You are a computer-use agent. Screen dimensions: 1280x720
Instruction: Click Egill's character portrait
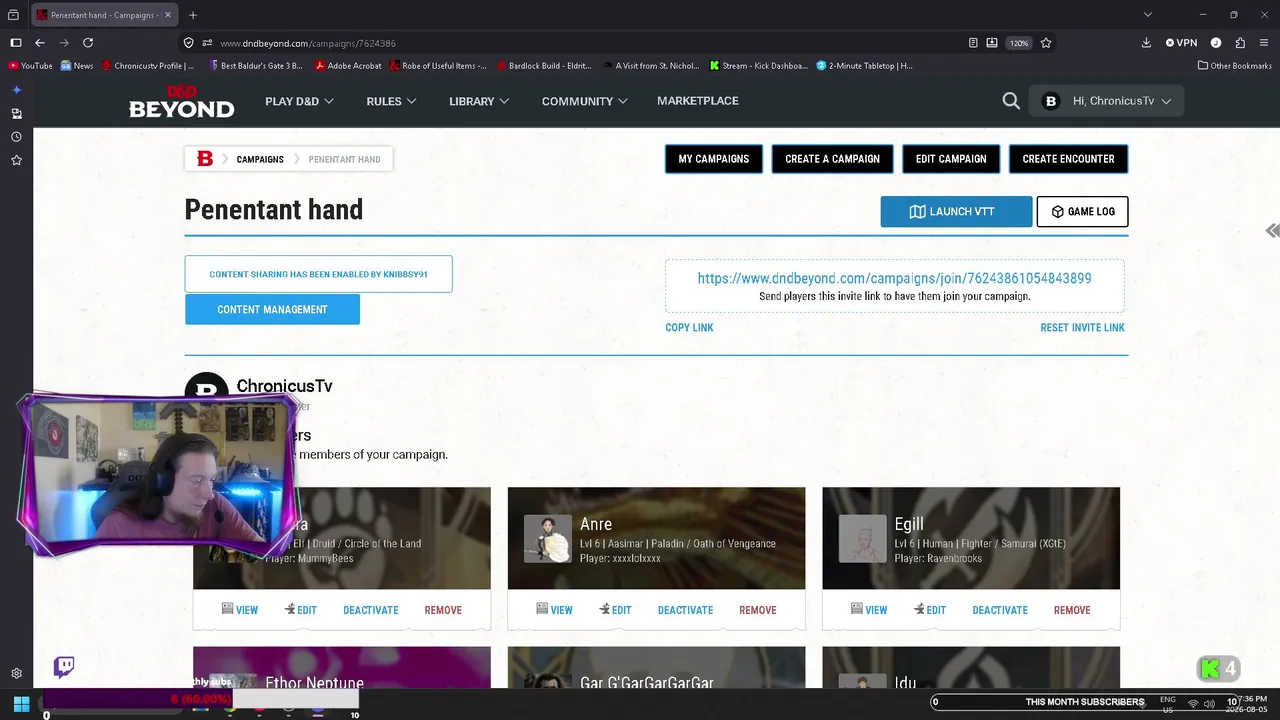(x=863, y=539)
